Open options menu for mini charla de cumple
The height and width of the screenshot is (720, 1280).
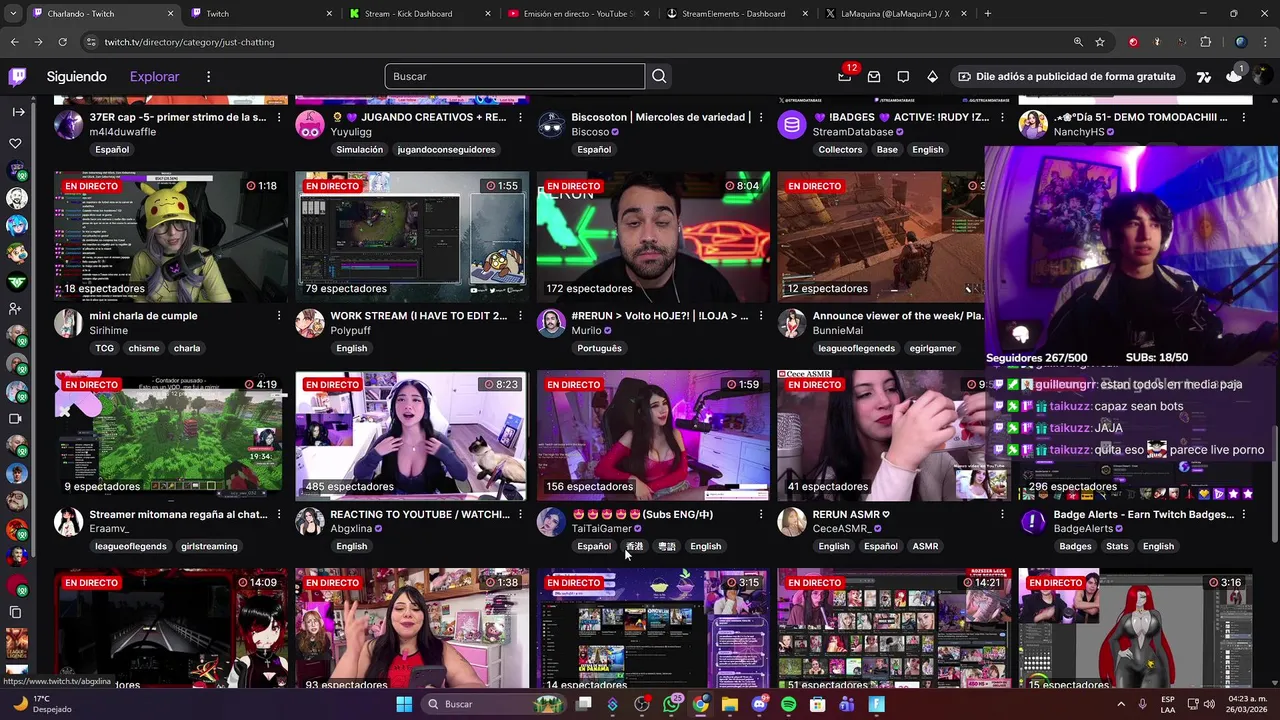click(x=279, y=316)
